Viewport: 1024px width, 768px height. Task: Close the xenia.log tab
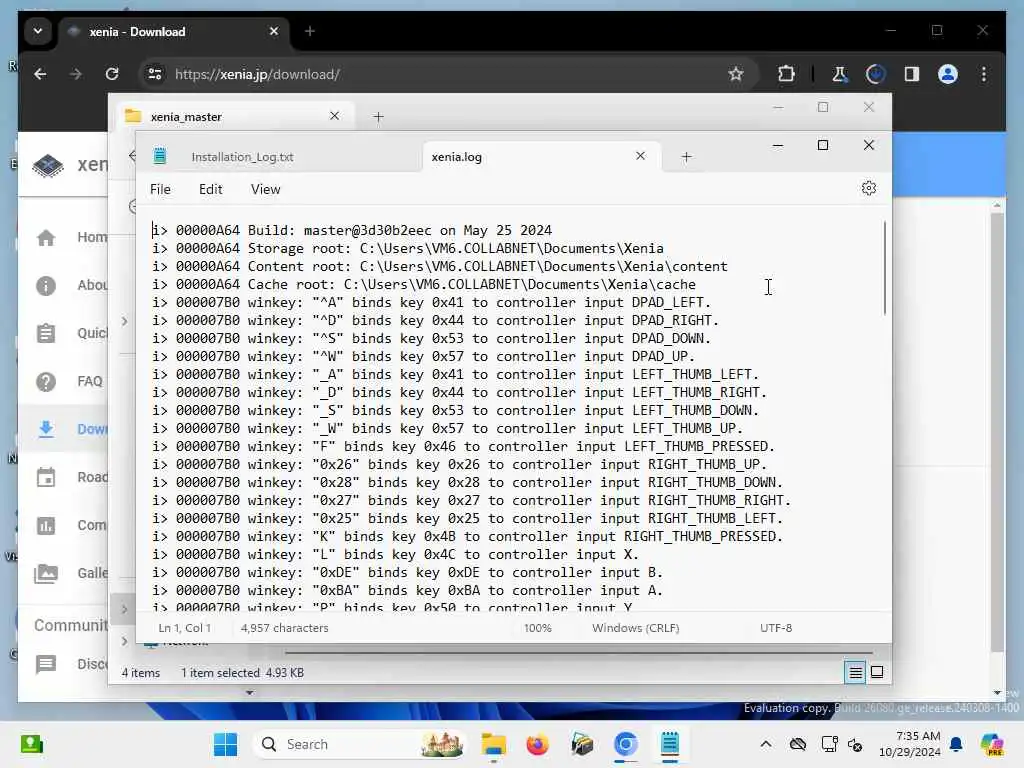[640, 156]
